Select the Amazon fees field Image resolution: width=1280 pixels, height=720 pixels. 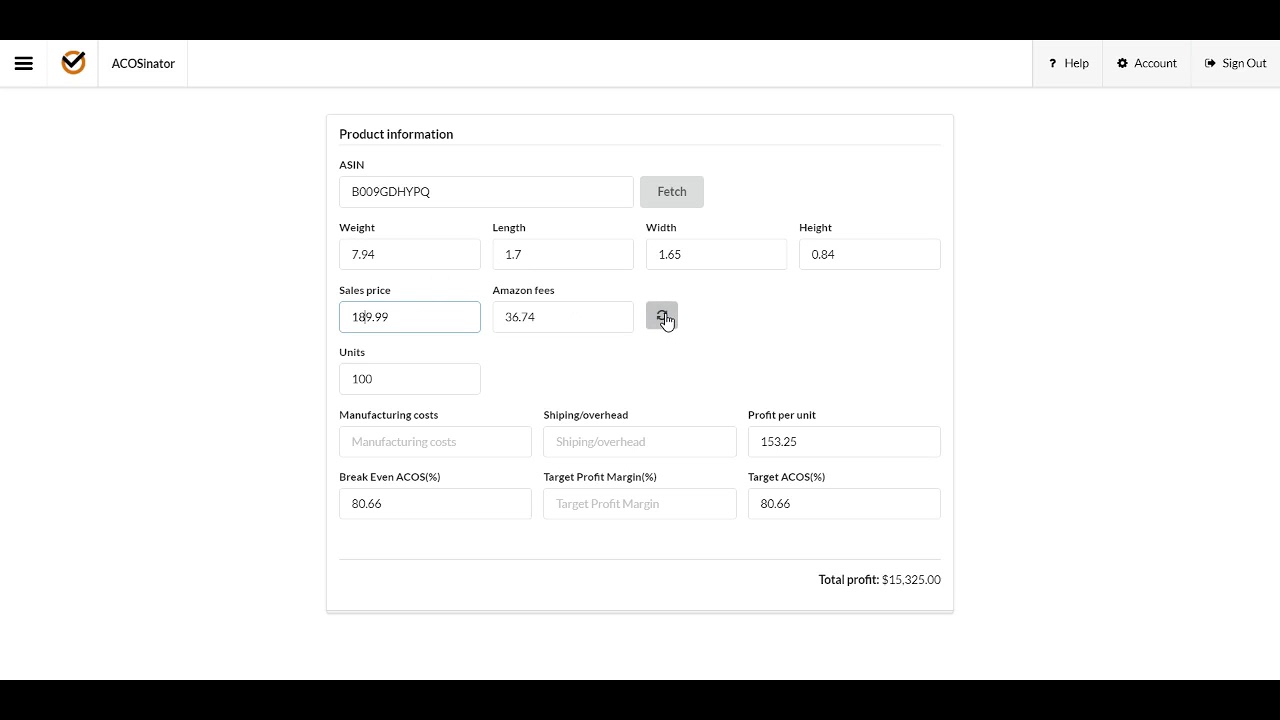pyautogui.click(x=563, y=317)
